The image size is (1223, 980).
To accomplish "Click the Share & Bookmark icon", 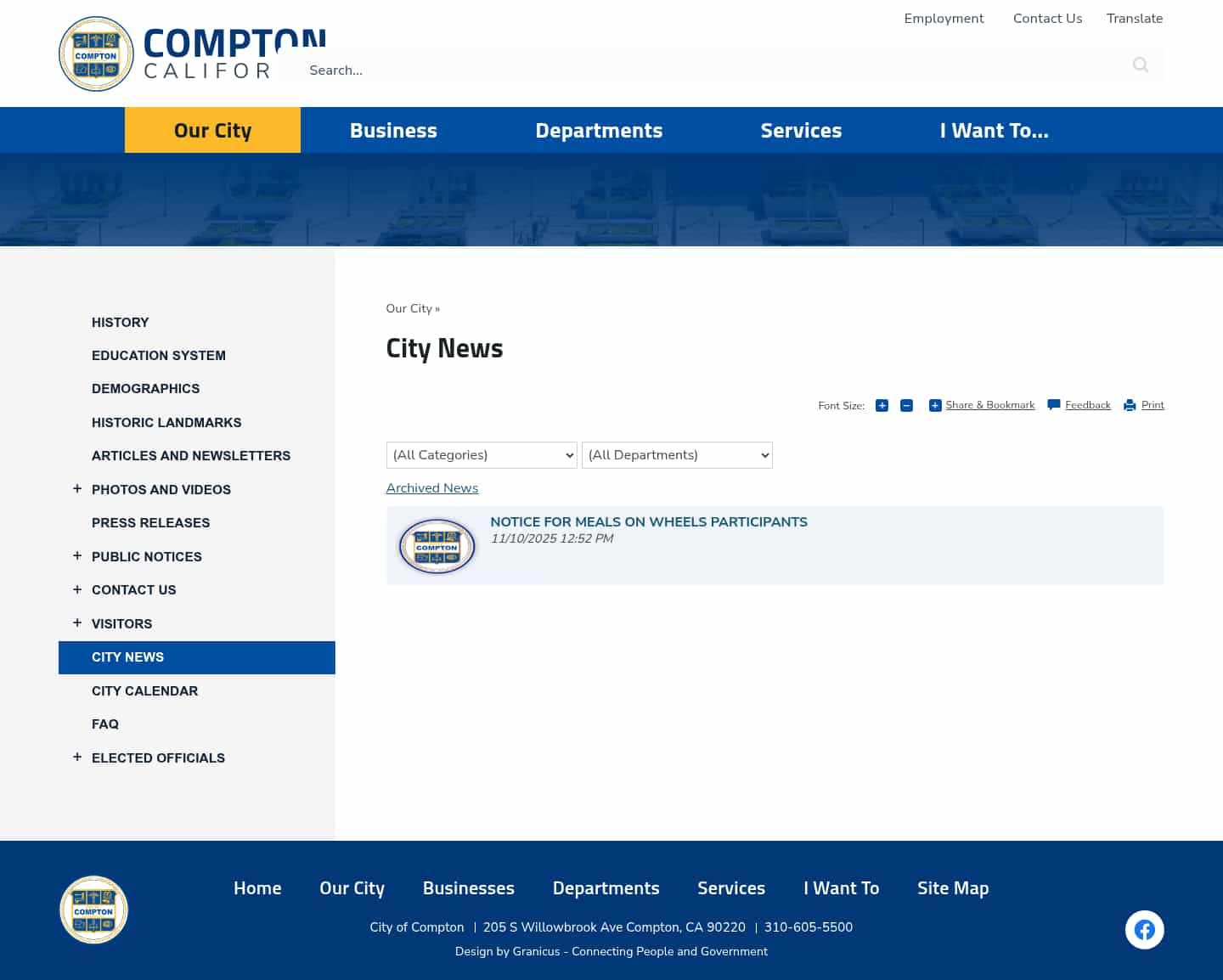I will [935, 405].
